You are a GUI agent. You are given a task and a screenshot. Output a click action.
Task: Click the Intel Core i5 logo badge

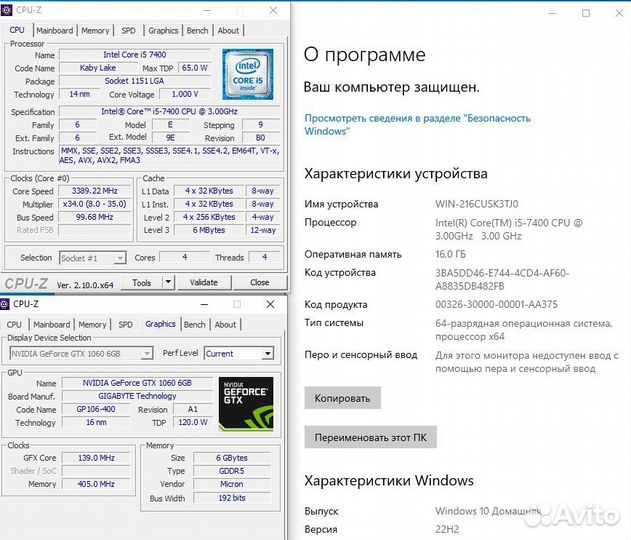pos(248,74)
